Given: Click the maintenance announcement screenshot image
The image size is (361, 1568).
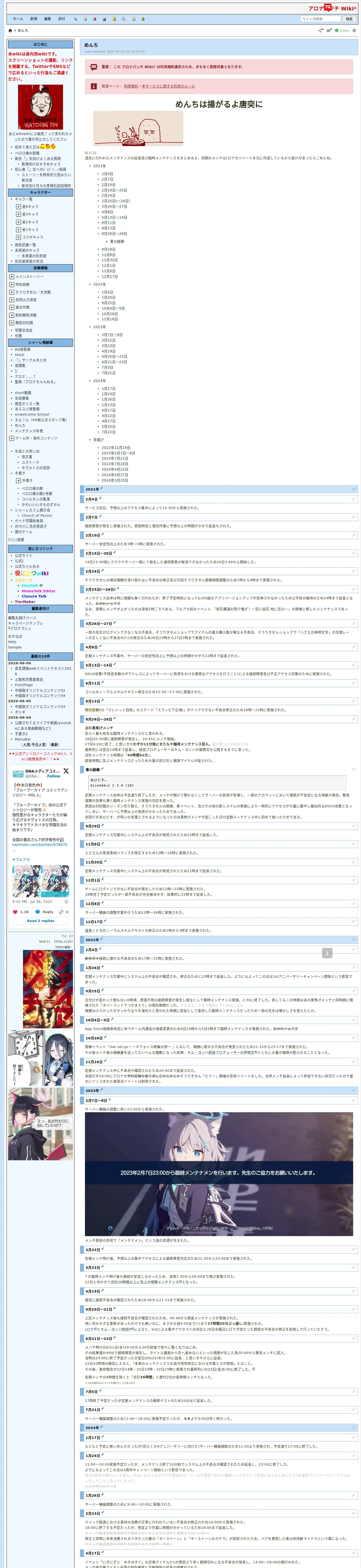Looking at the screenshot, I should pyautogui.click(x=219, y=1174).
